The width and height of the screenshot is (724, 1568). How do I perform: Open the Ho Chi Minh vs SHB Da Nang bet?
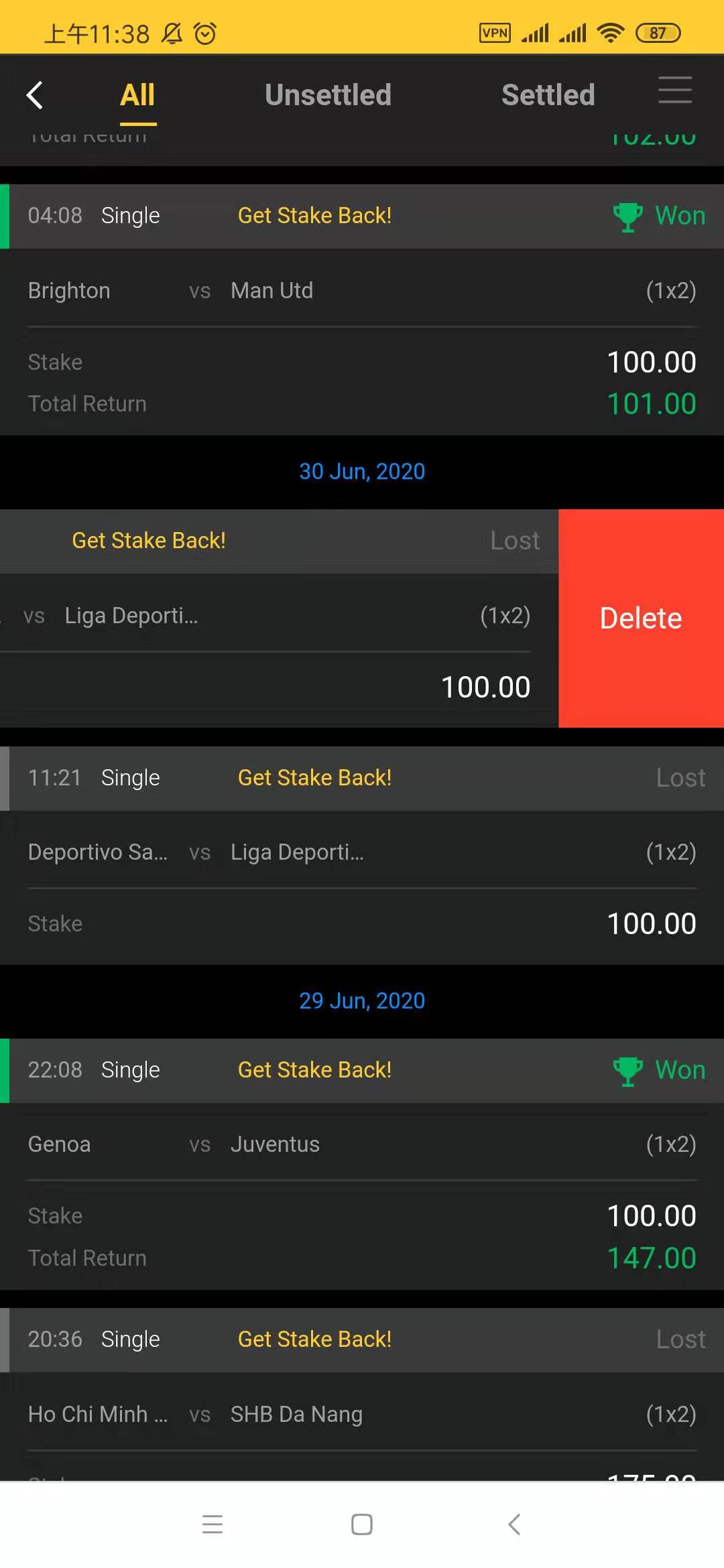[x=362, y=1415]
